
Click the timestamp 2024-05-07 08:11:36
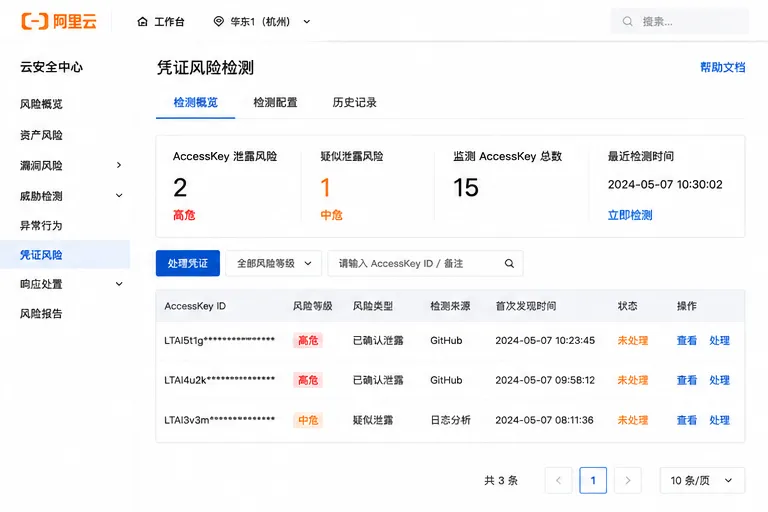(544, 420)
